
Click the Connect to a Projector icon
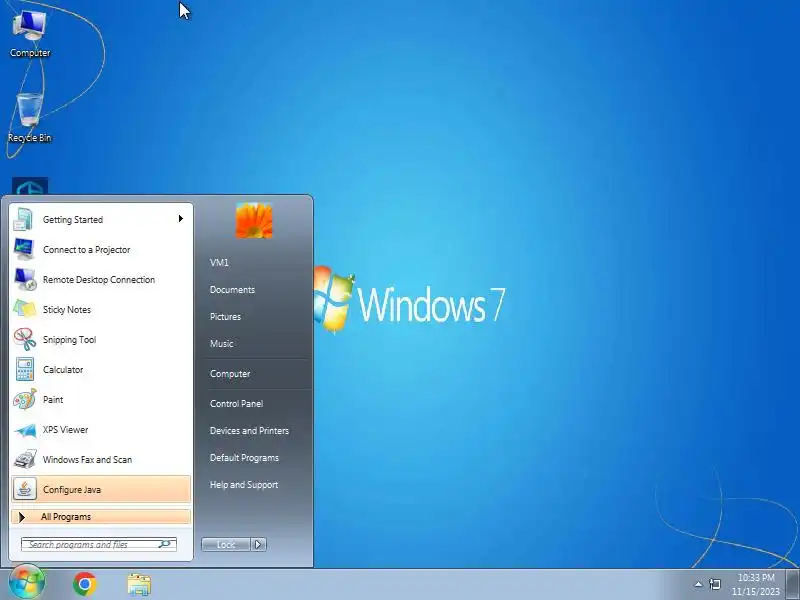23,249
